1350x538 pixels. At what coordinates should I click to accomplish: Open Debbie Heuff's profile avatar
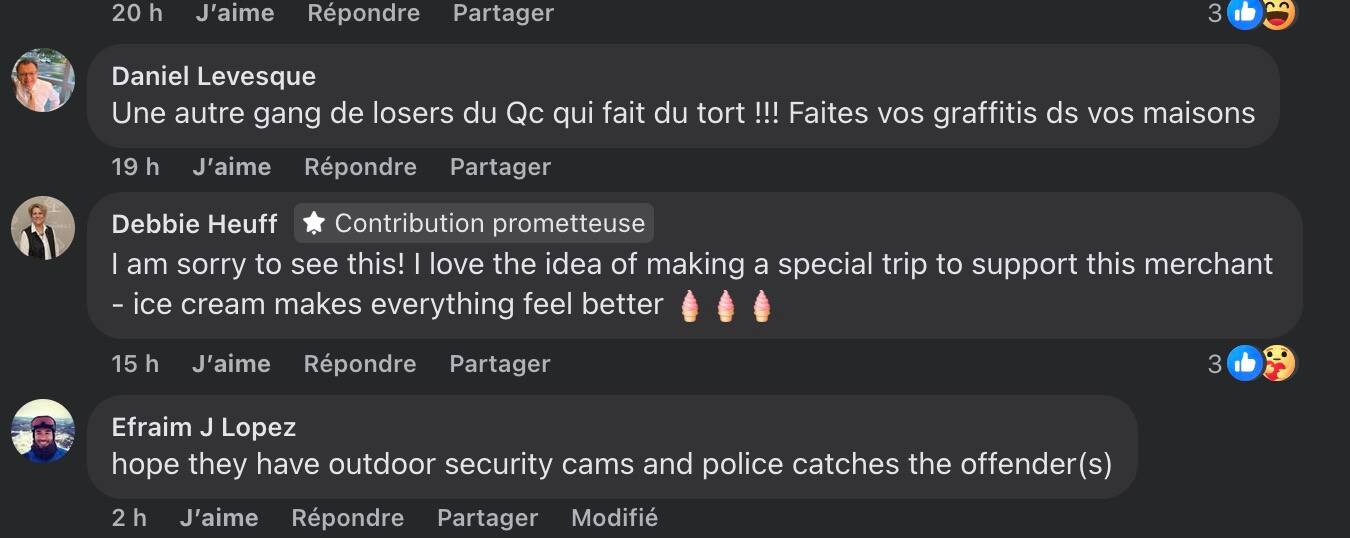click(43, 228)
